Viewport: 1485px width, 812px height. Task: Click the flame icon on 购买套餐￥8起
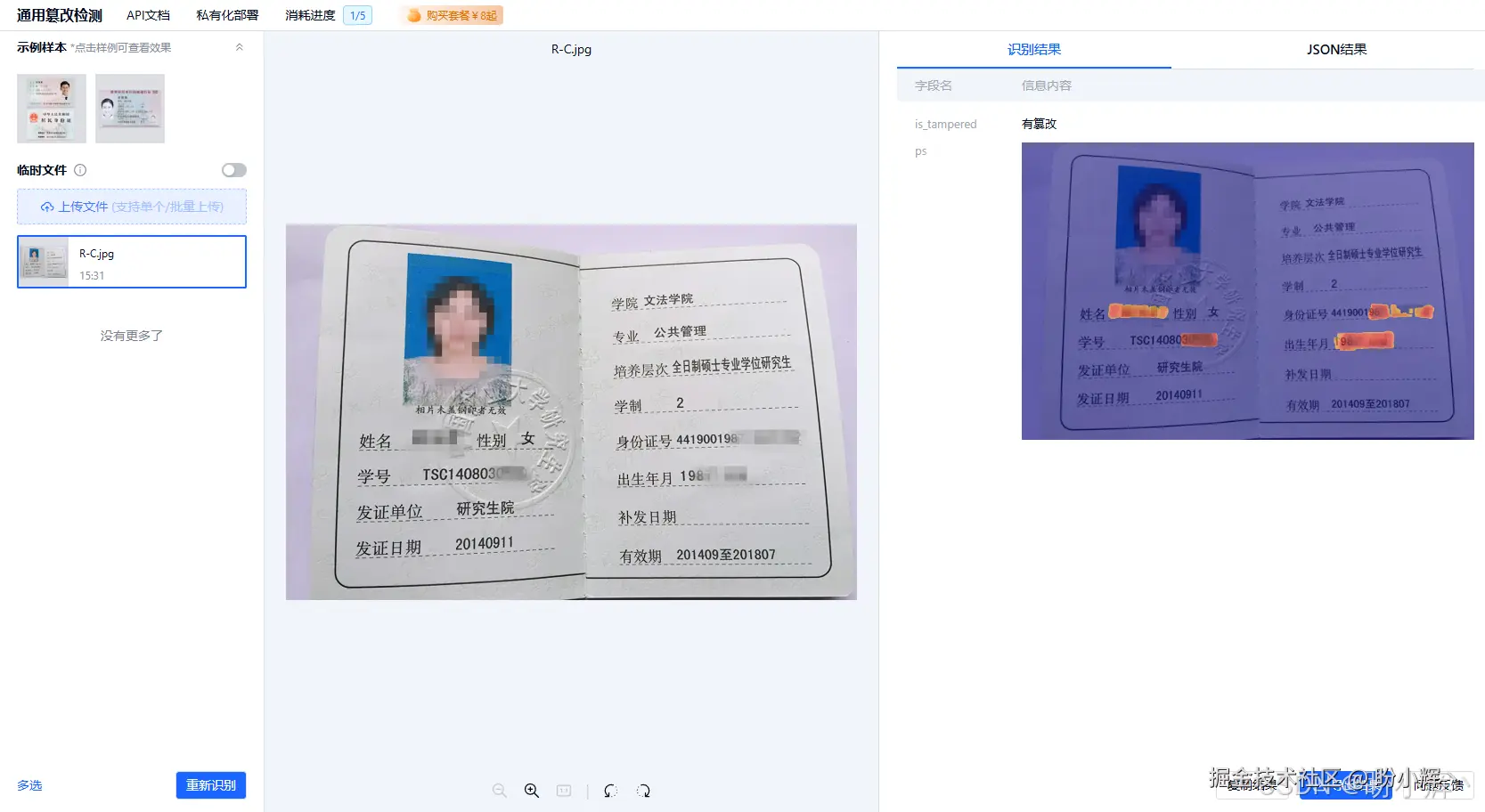click(413, 15)
